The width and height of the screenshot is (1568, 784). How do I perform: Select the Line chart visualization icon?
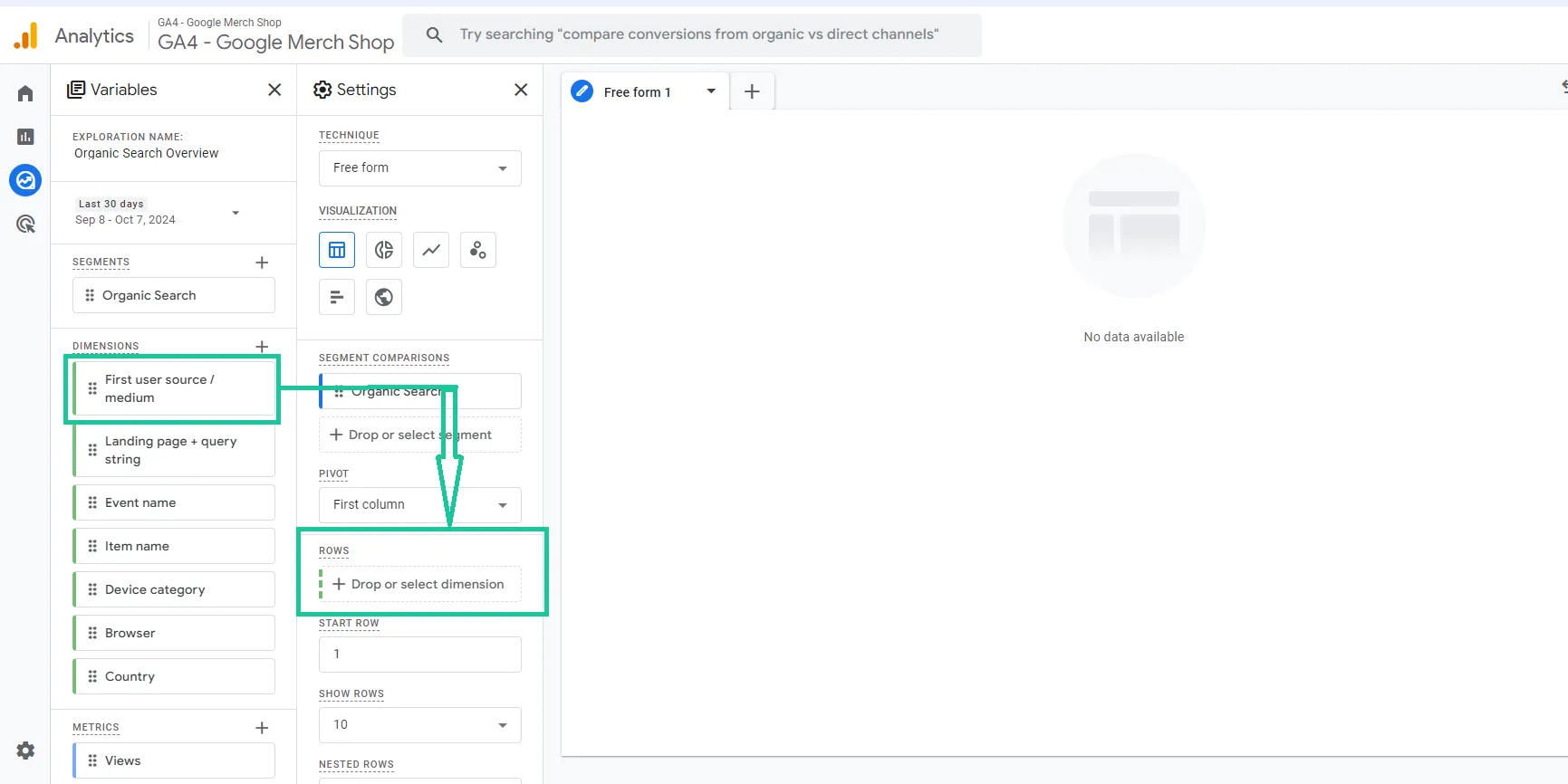click(x=431, y=250)
